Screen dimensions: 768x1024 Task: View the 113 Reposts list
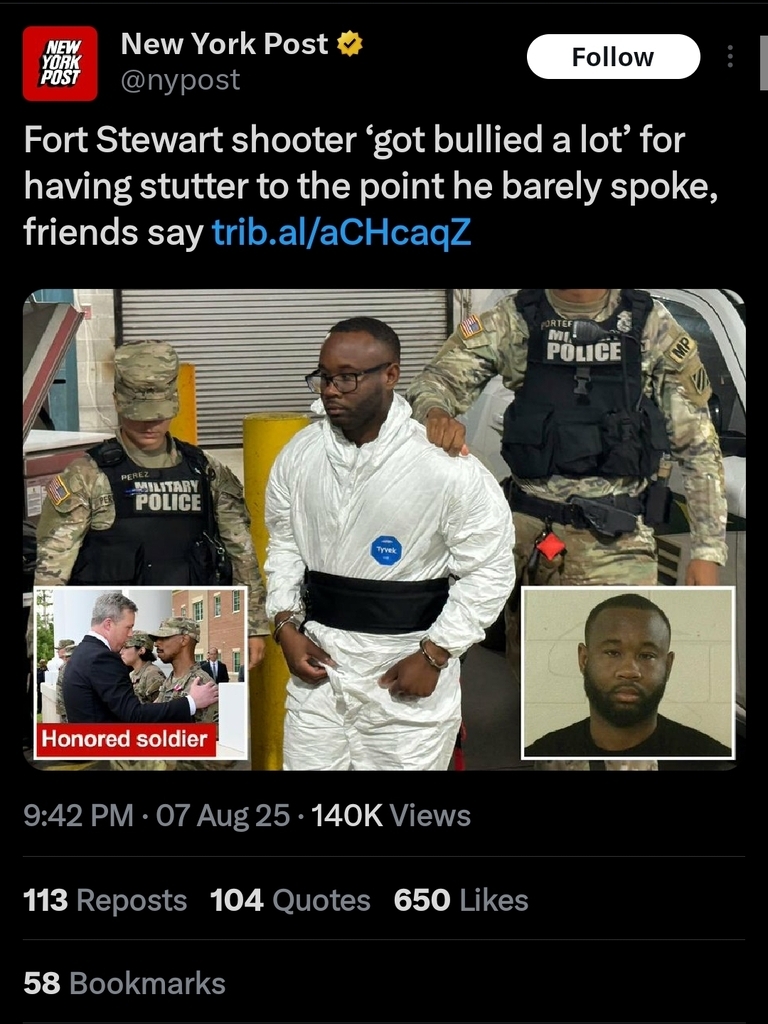click(105, 900)
